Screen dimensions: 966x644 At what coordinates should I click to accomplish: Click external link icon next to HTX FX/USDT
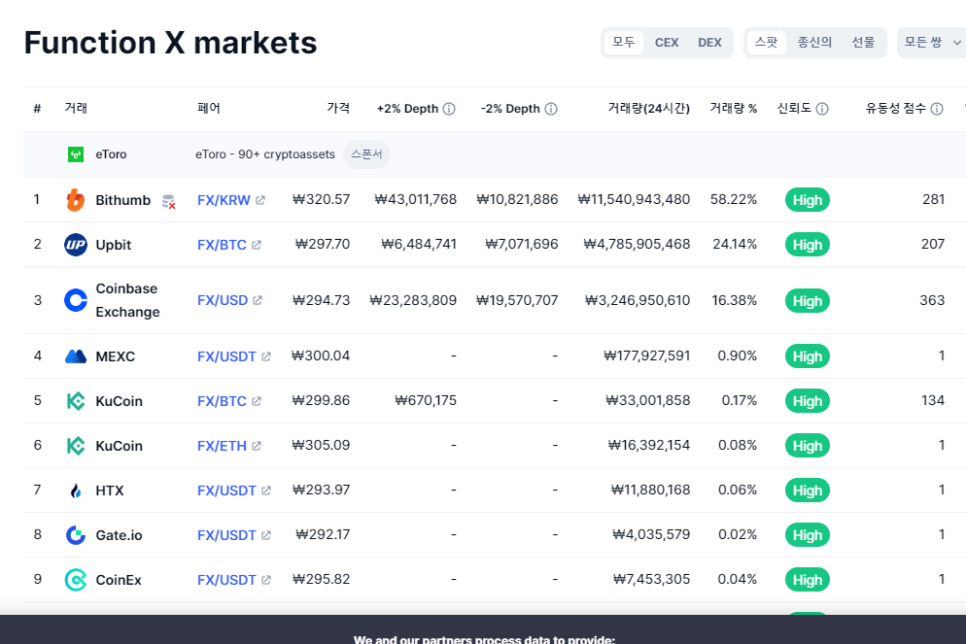click(x=266, y=491)
